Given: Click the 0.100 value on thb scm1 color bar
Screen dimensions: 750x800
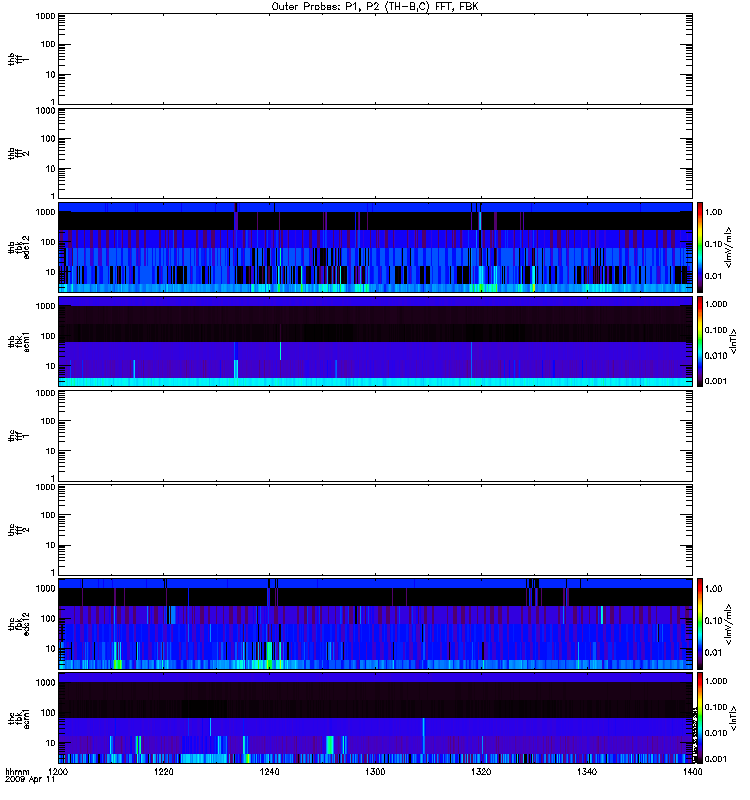Looking at the screenshot, I should pyautogui.click(x=715, y=330).
